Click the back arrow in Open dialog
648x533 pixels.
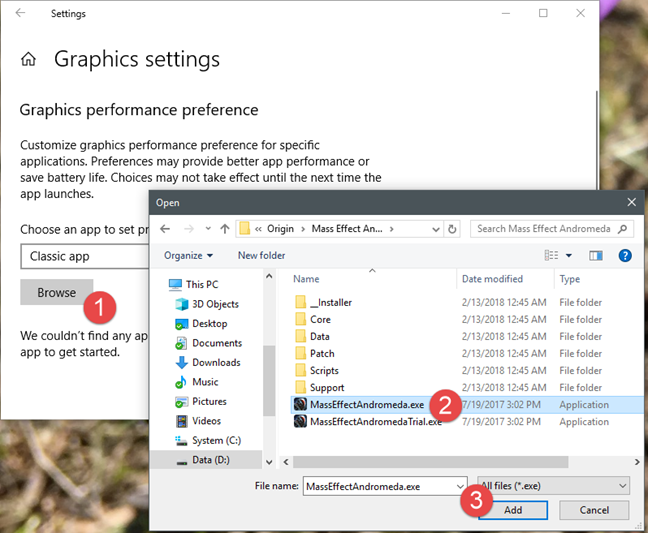(x=165, y=228)
